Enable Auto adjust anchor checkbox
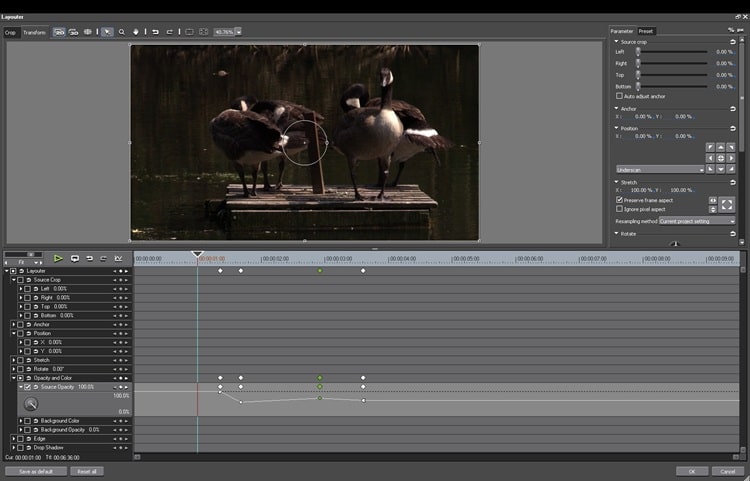750x481 pixels. tap(619, 97)
